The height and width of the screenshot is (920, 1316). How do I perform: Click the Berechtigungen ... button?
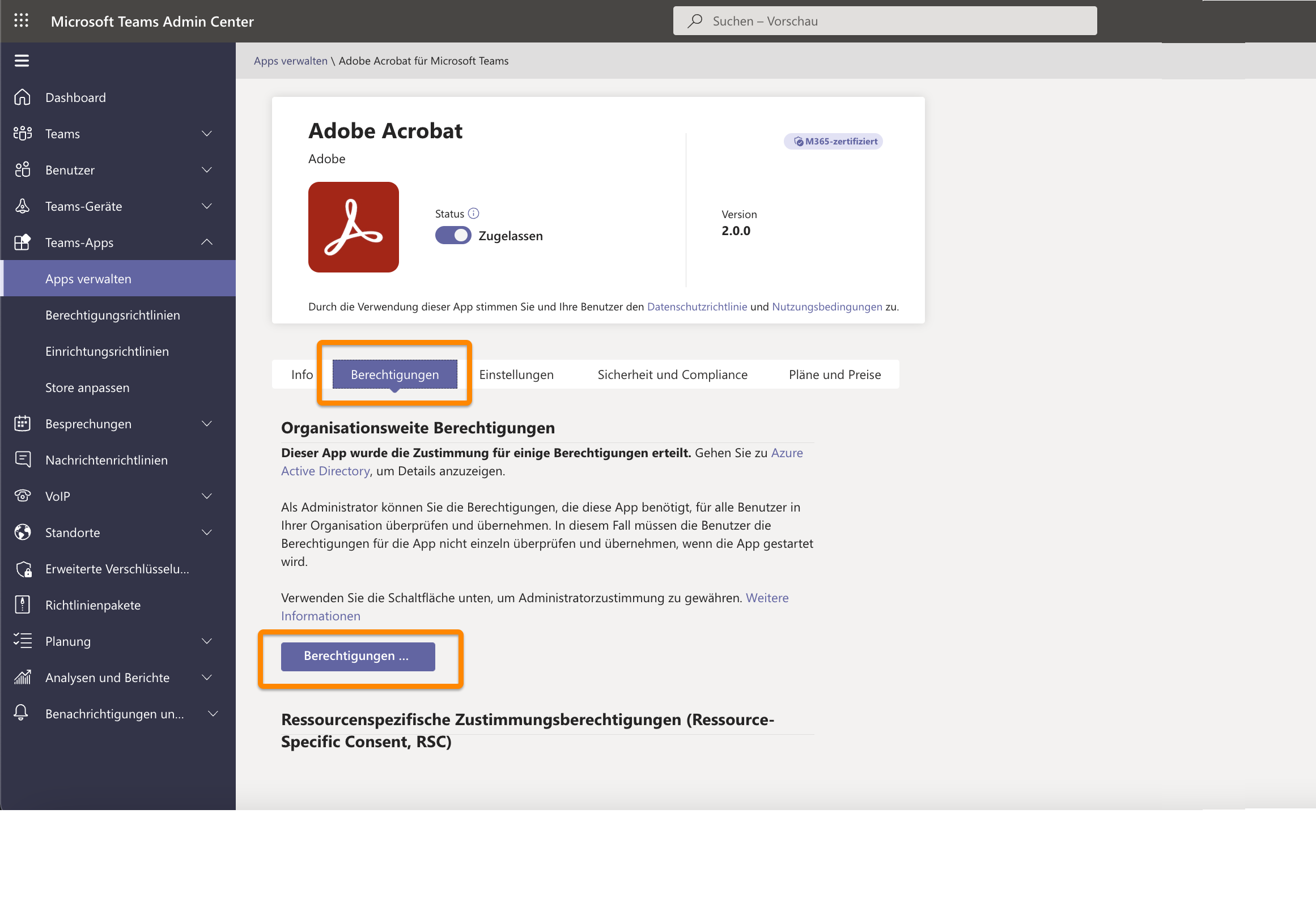(358, 656)
